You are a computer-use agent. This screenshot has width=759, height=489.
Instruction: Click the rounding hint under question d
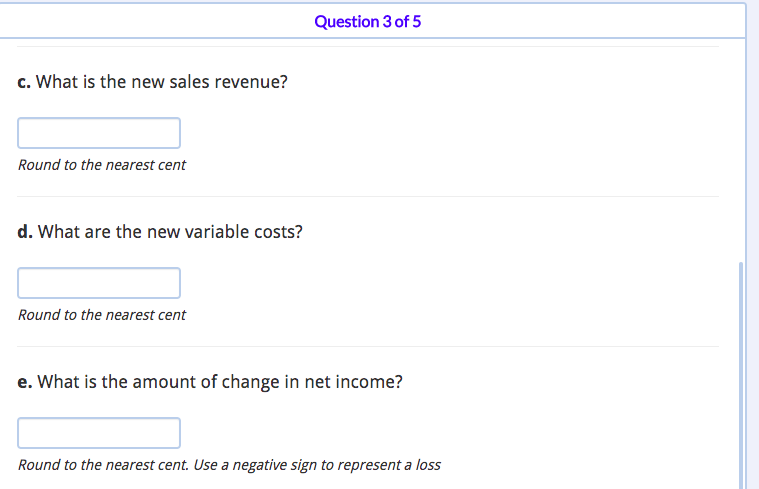[102, 315]
